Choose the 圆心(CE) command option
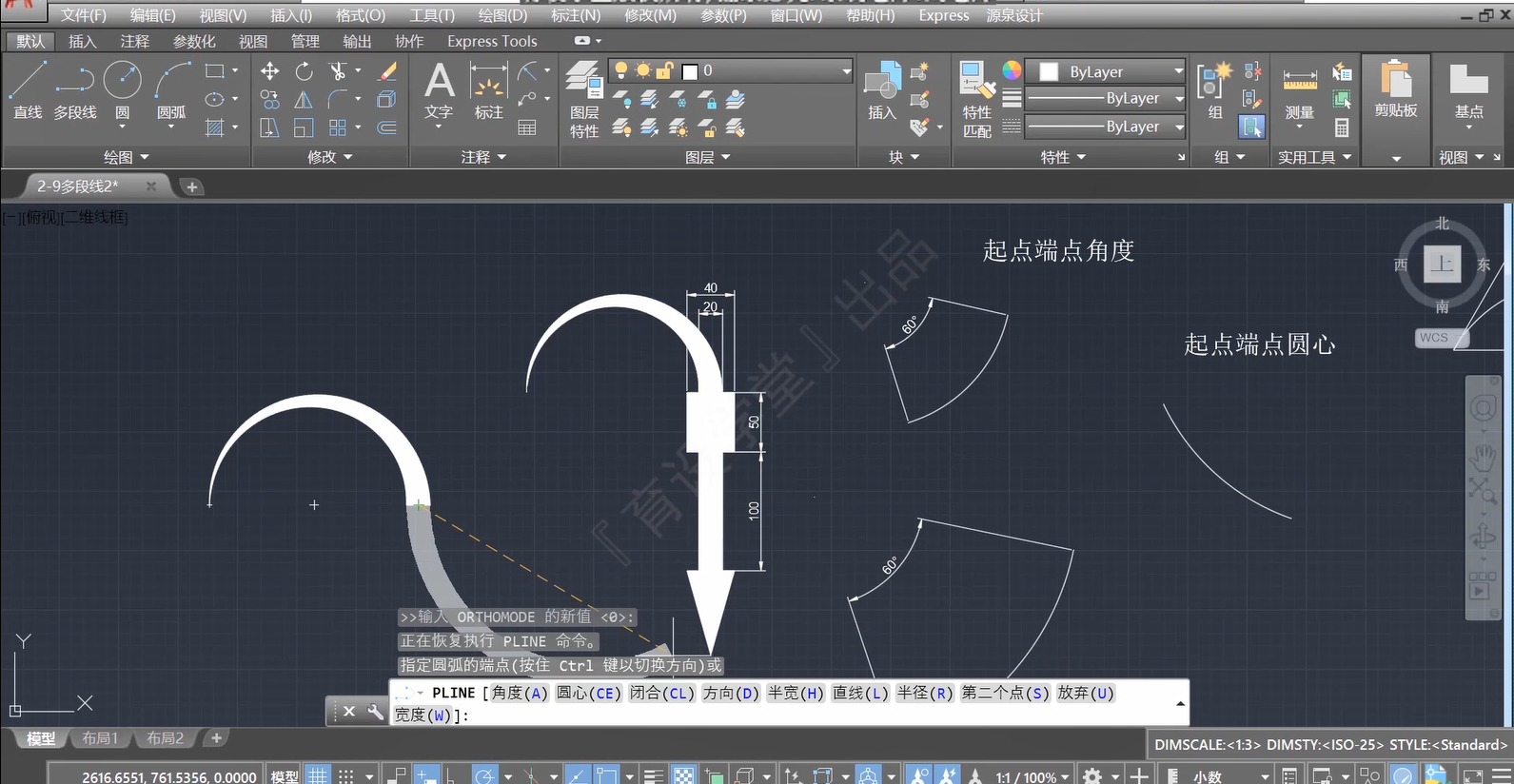The image size is (1514, 784). point(588,693)
